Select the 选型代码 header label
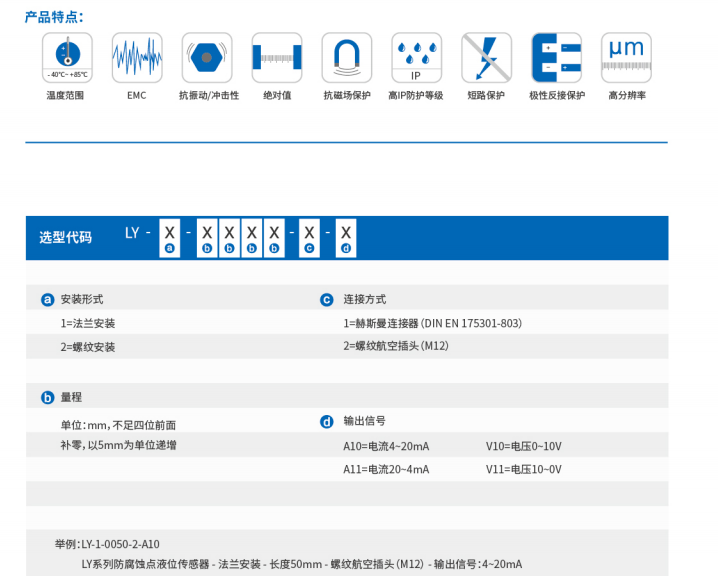The width and height of the screenshot is (718, 576). (65, 238)
